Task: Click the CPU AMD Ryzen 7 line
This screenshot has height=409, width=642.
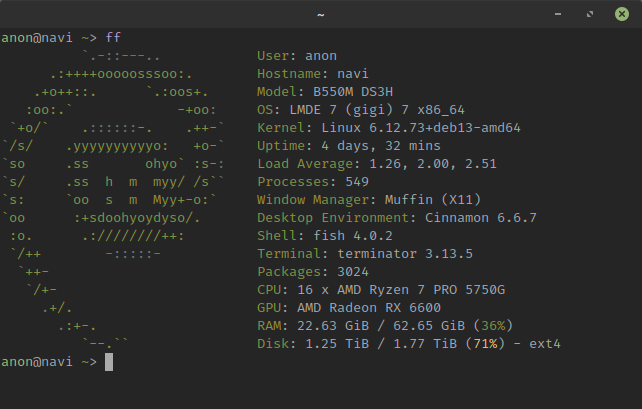Action: point(381,290)
